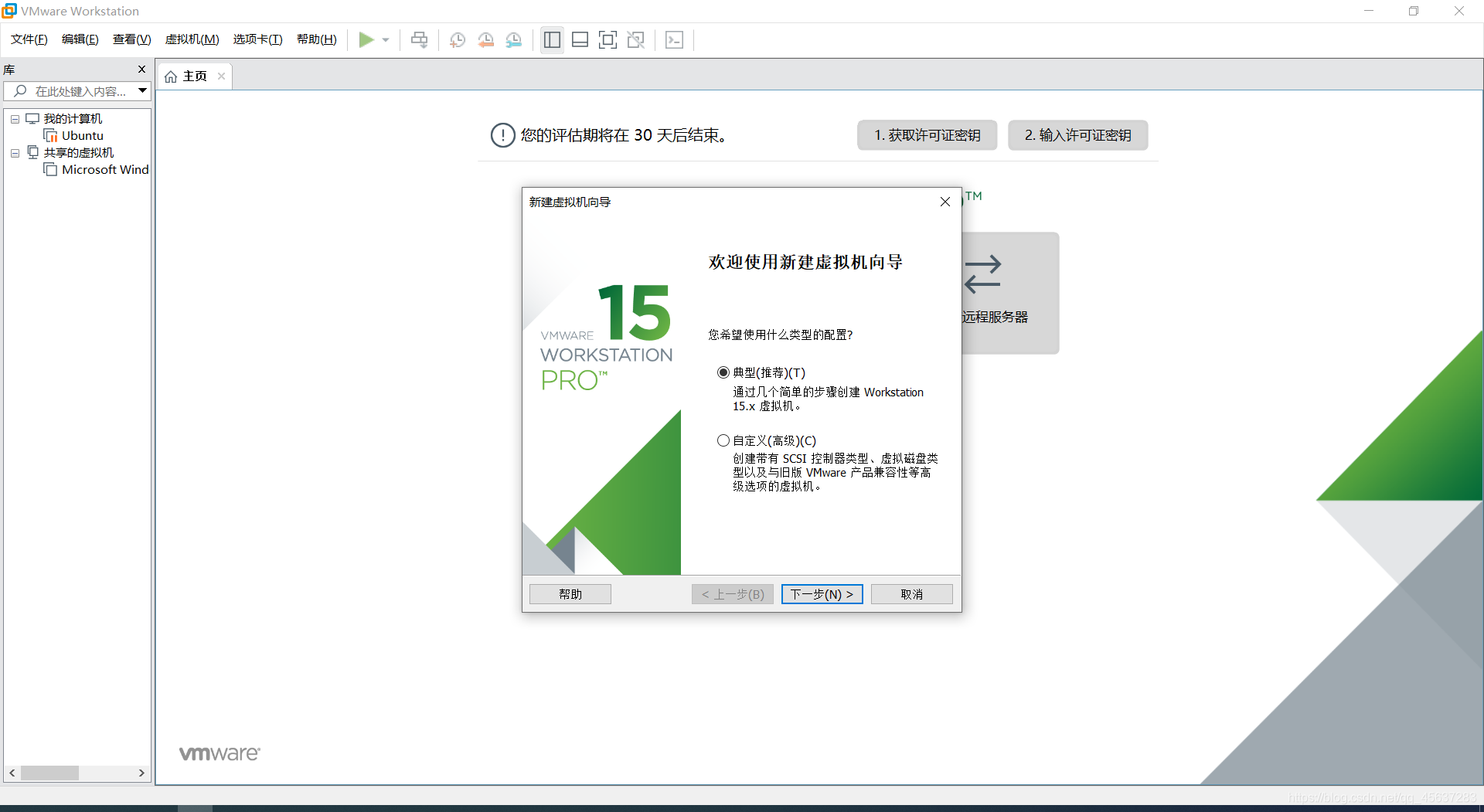Collapse the 我的计算机 tree node
This screenshot has height=812, width=1484.
coord(14,118)
